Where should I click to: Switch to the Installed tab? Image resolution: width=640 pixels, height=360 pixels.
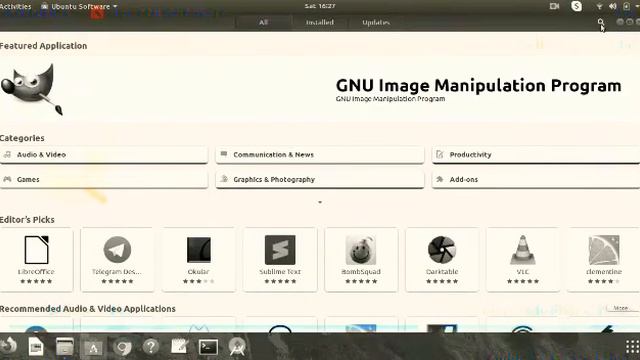pyautogui.click(x=320, y=22)
